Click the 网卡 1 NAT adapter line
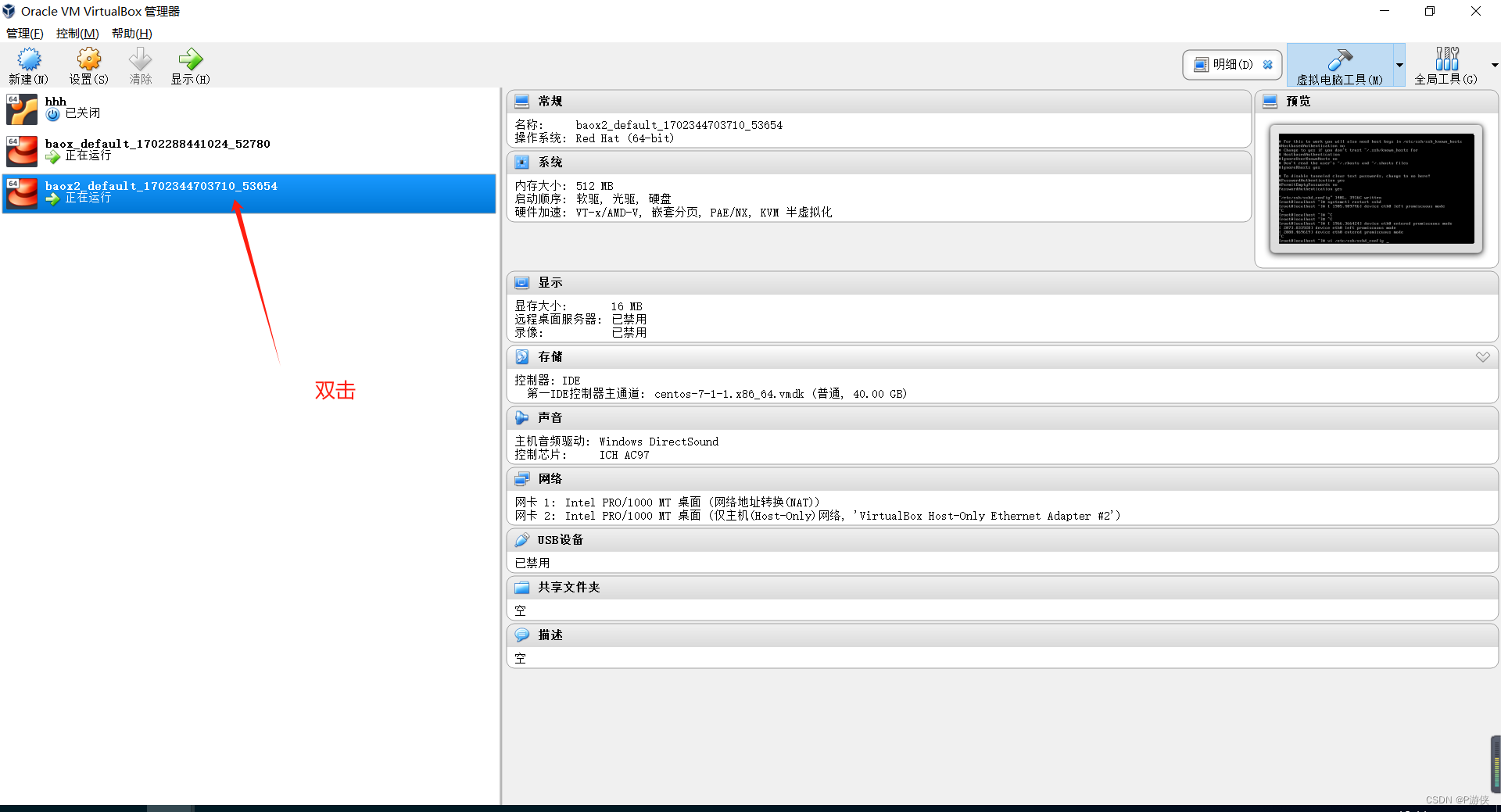This screenshot has width=1501, height=812. pos(667,503)
